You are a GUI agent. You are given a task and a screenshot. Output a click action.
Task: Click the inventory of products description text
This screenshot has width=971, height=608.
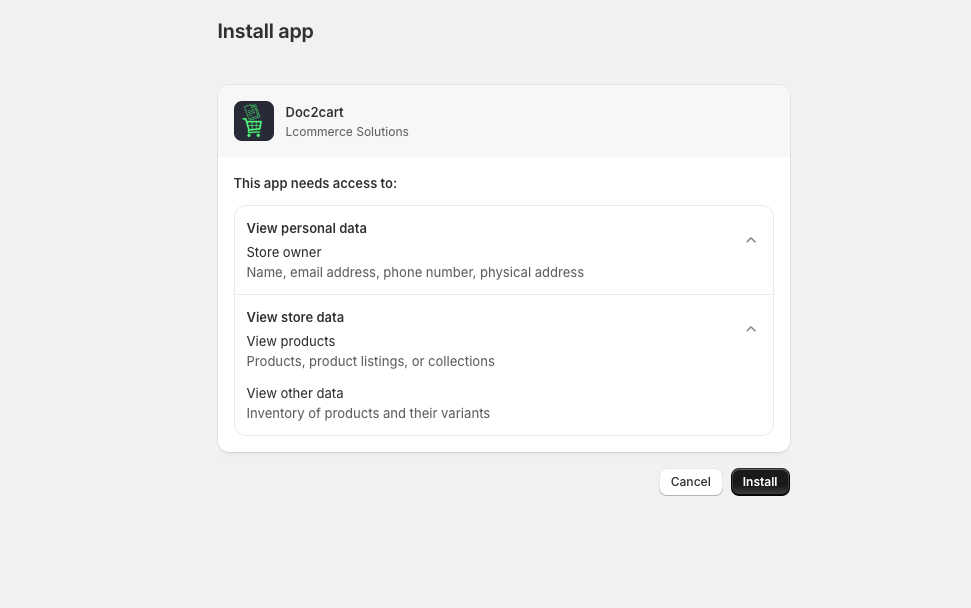pos(368,413)
